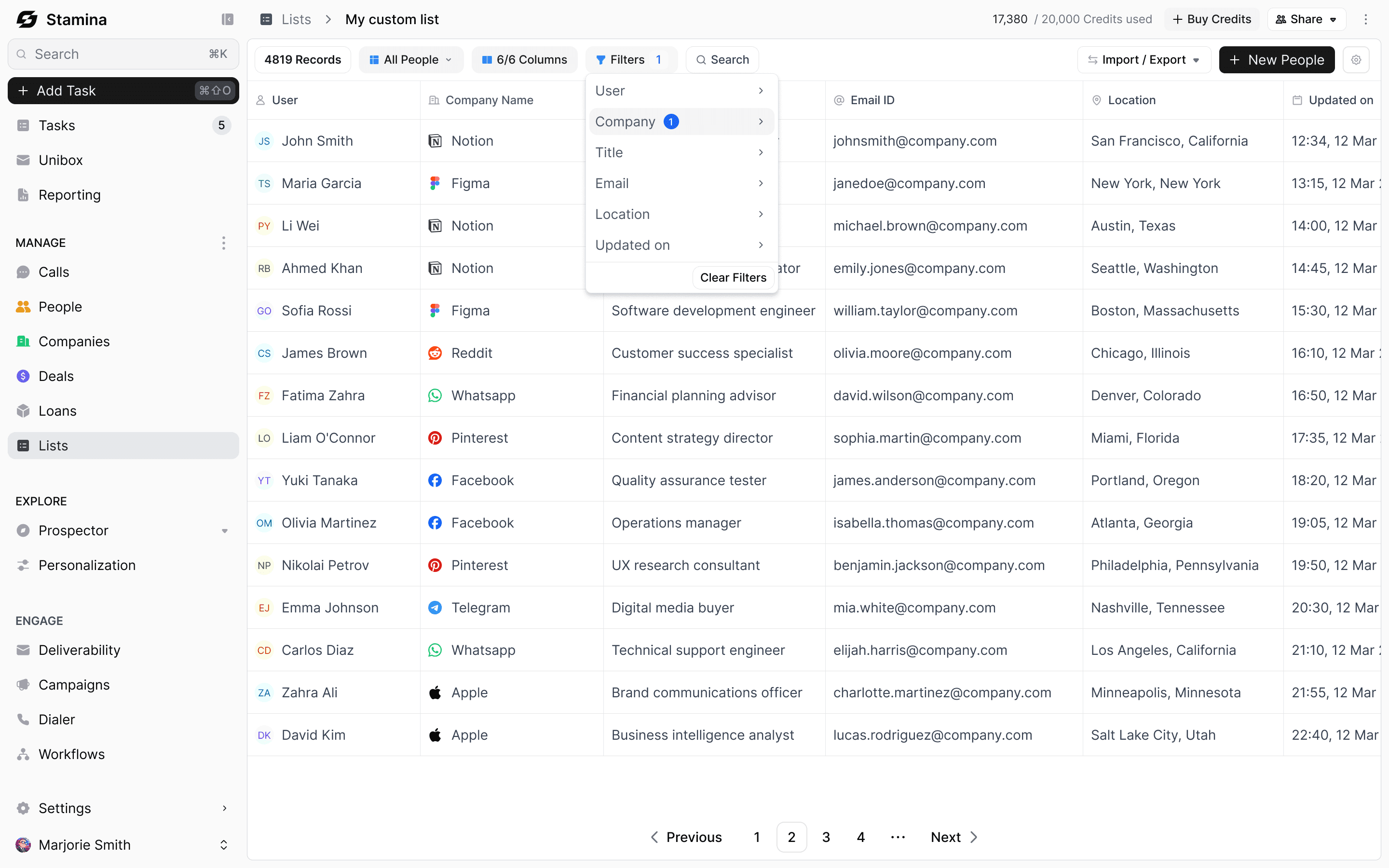The image size is (1389, 868).
Task: Open table settings gear icon
Action: point(1356,60)
